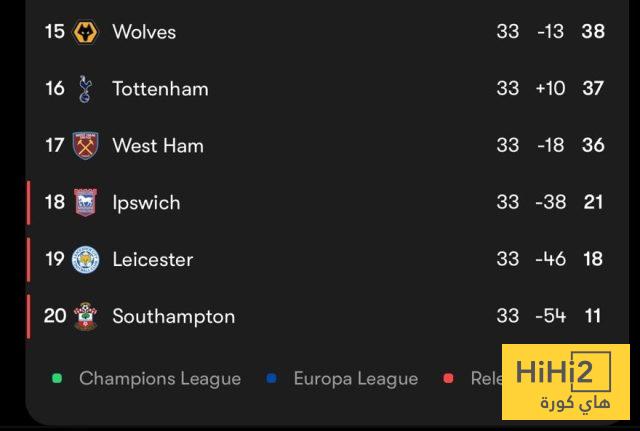This screenshot has width=640, height=431.
Task: Click the red relegation legend dot
Action: [x=448, y=379]
